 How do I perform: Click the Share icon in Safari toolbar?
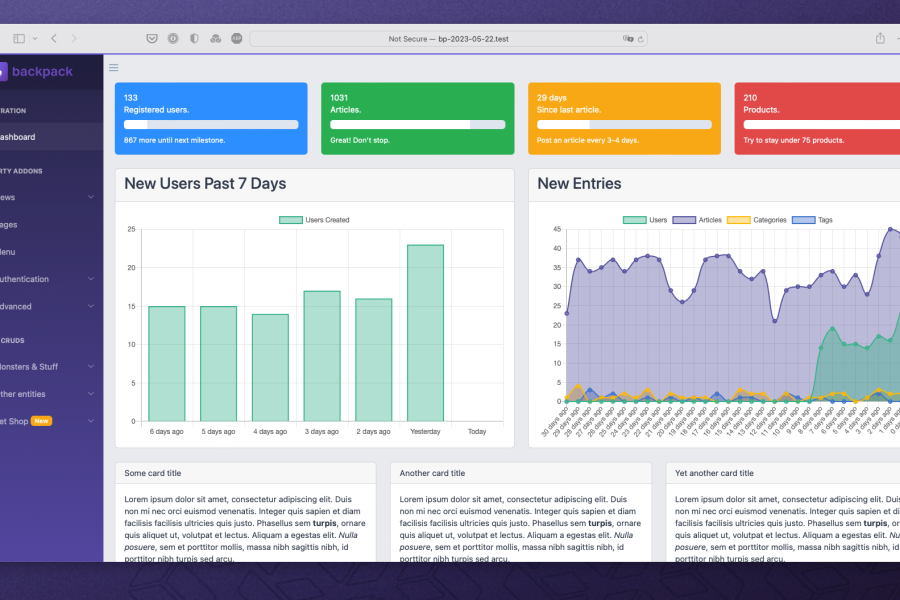tap(880, 38)
